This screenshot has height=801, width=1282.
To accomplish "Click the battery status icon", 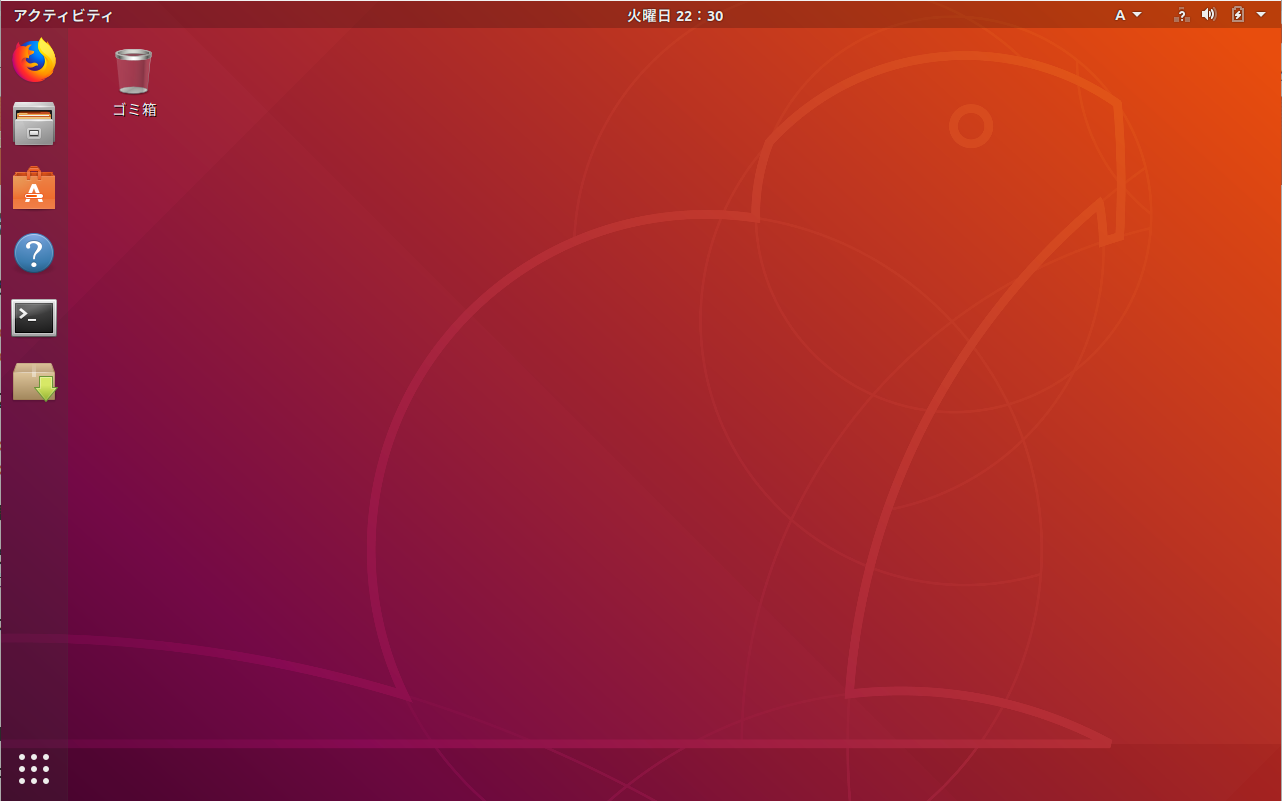I will pyautogui.click(x=1238, y=15).
